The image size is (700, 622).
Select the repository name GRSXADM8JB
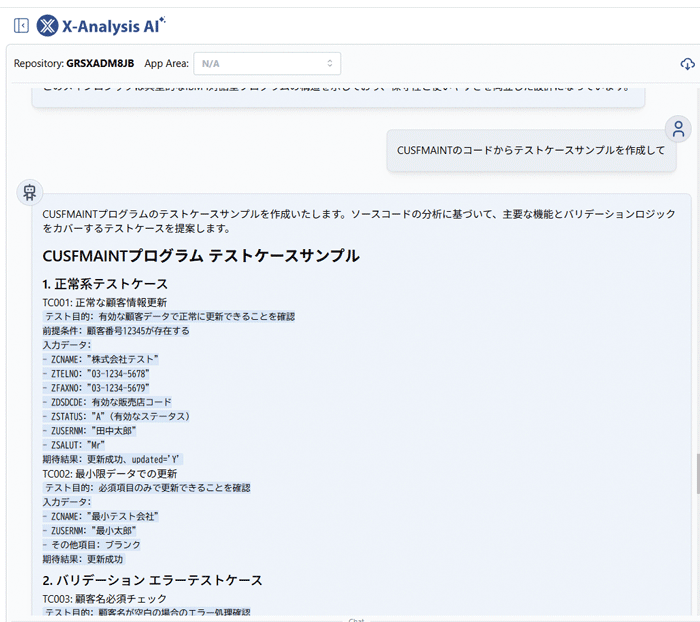pos(100,64)
